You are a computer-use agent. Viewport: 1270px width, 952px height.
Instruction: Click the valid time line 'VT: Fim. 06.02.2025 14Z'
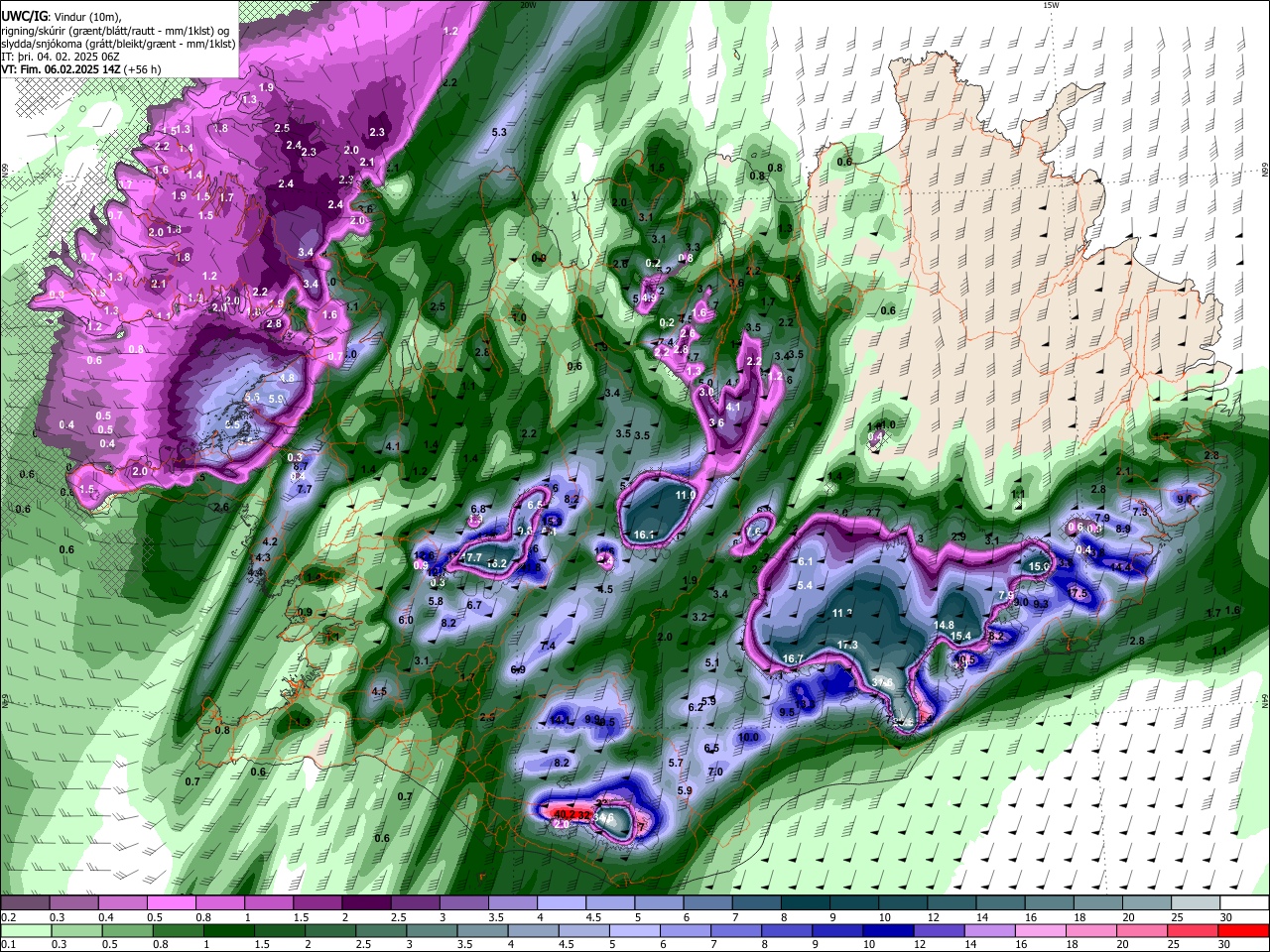click(62, 69)
